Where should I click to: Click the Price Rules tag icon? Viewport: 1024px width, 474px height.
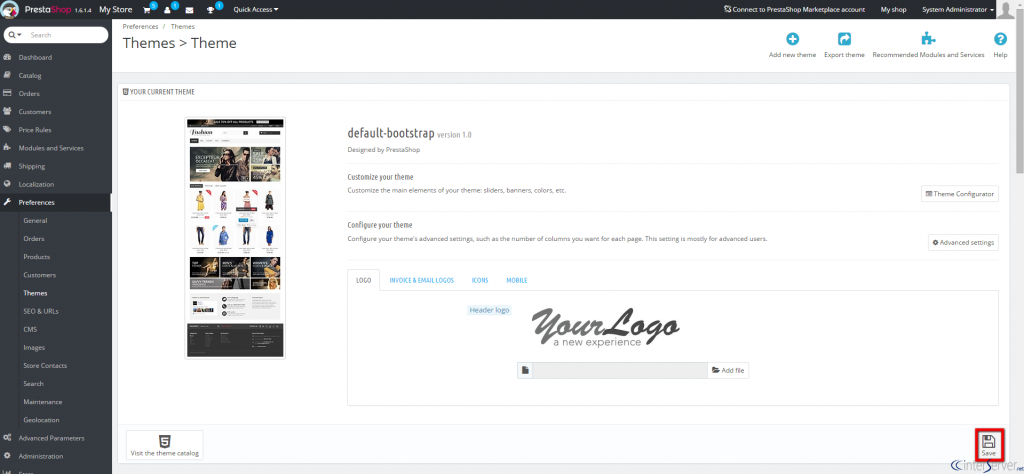[7, 130]
